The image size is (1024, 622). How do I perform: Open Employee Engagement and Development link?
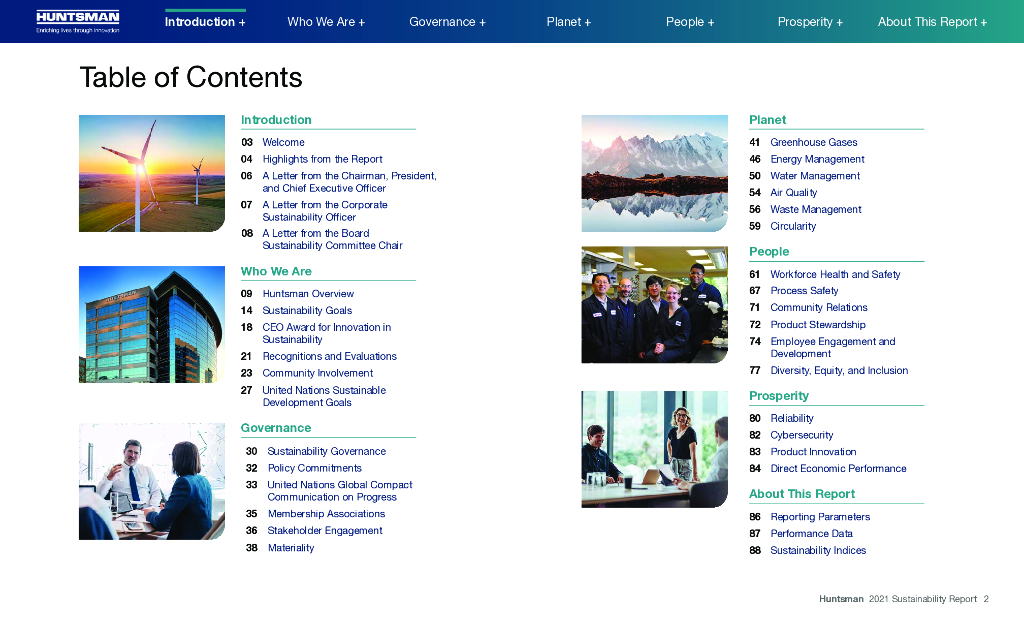833,348
